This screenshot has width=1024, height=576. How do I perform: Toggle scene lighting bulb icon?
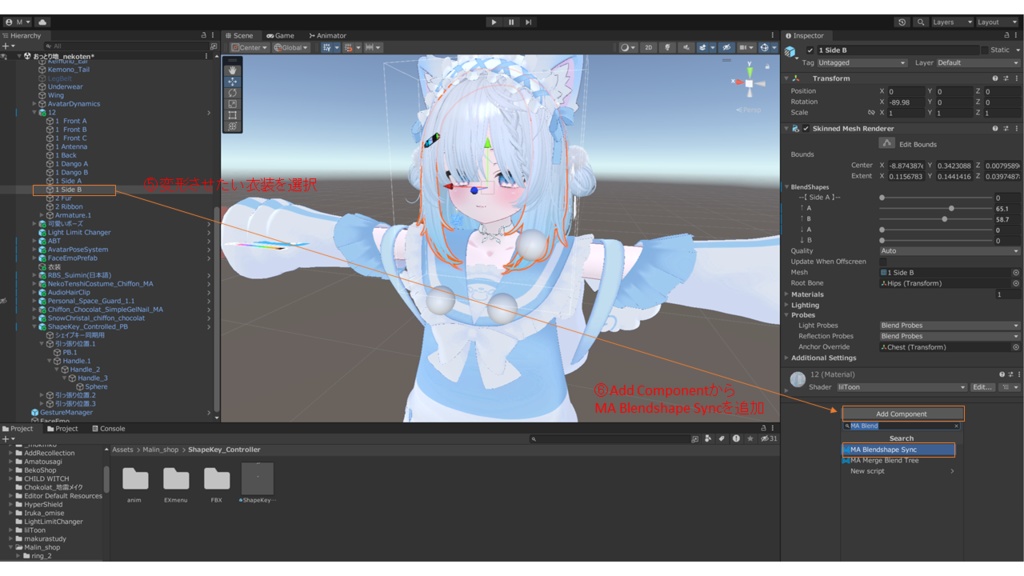coord(667,48)
